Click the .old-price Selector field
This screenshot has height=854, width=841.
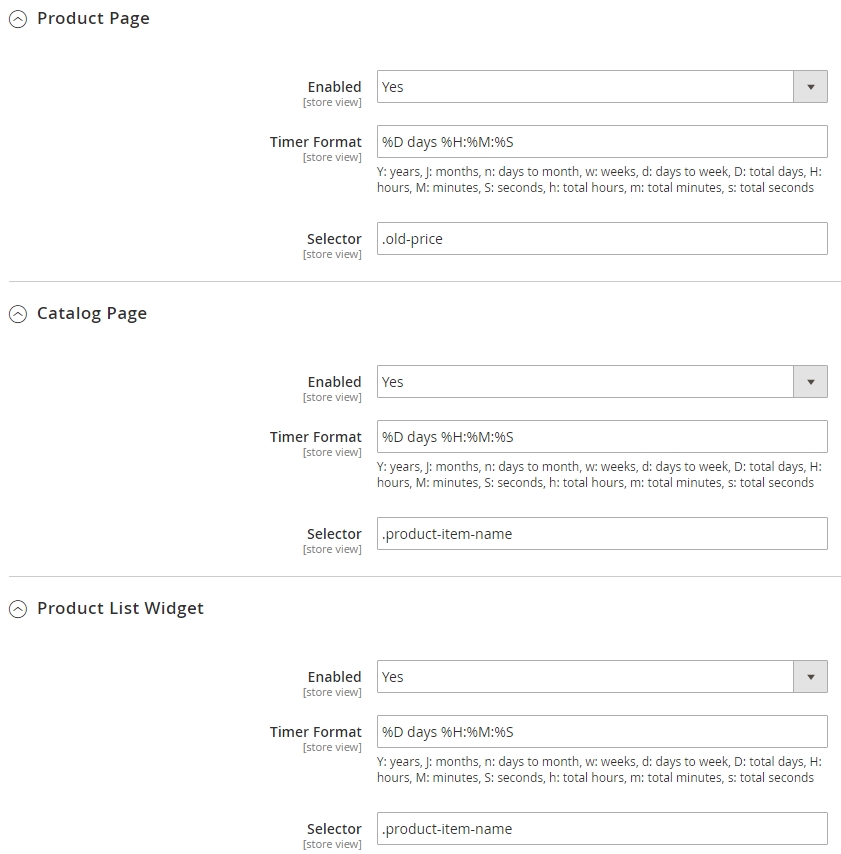tap(602, 239)
